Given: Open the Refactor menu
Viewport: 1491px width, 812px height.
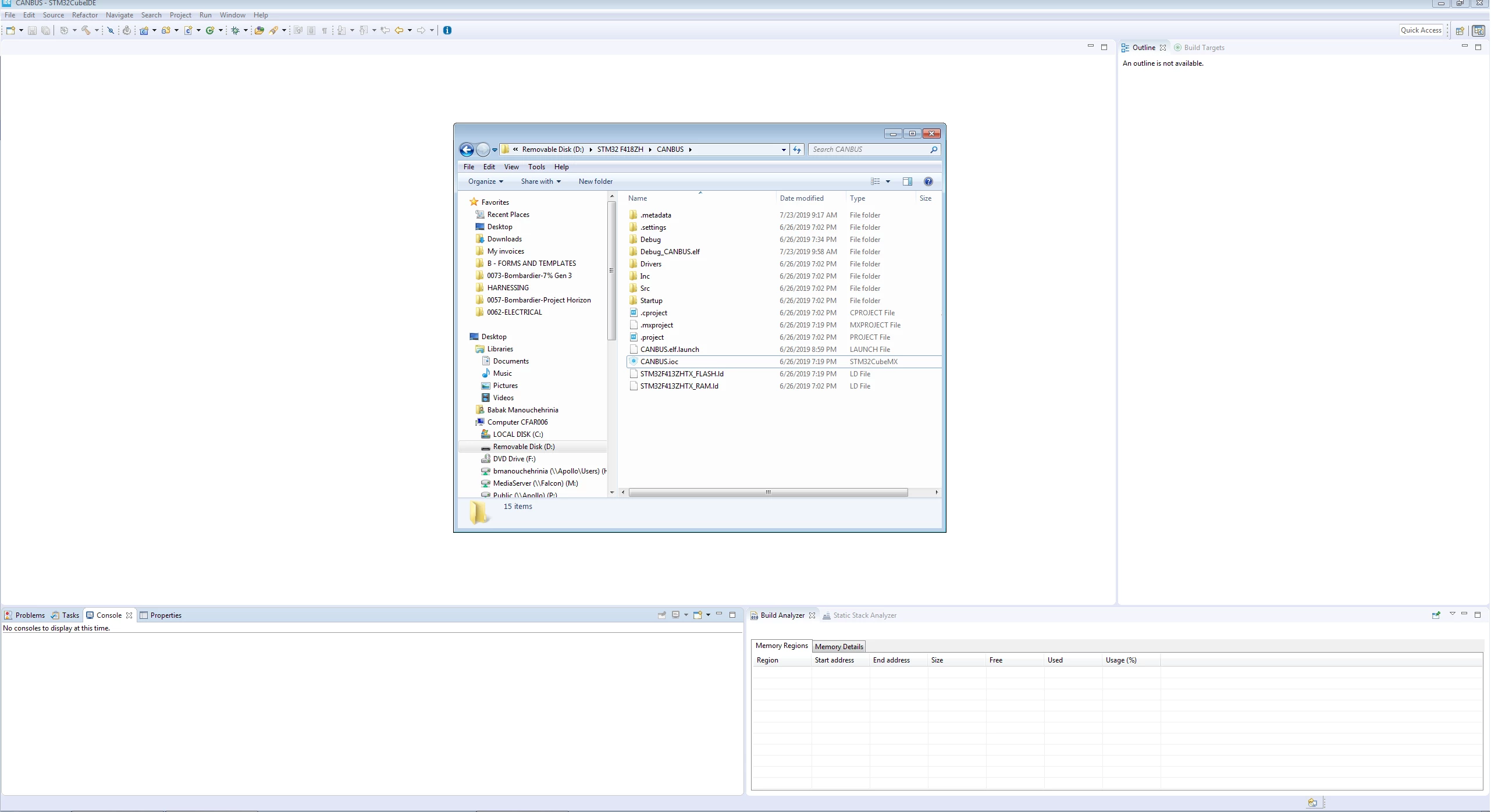Looking at the screenshot, I should point(85,15).
